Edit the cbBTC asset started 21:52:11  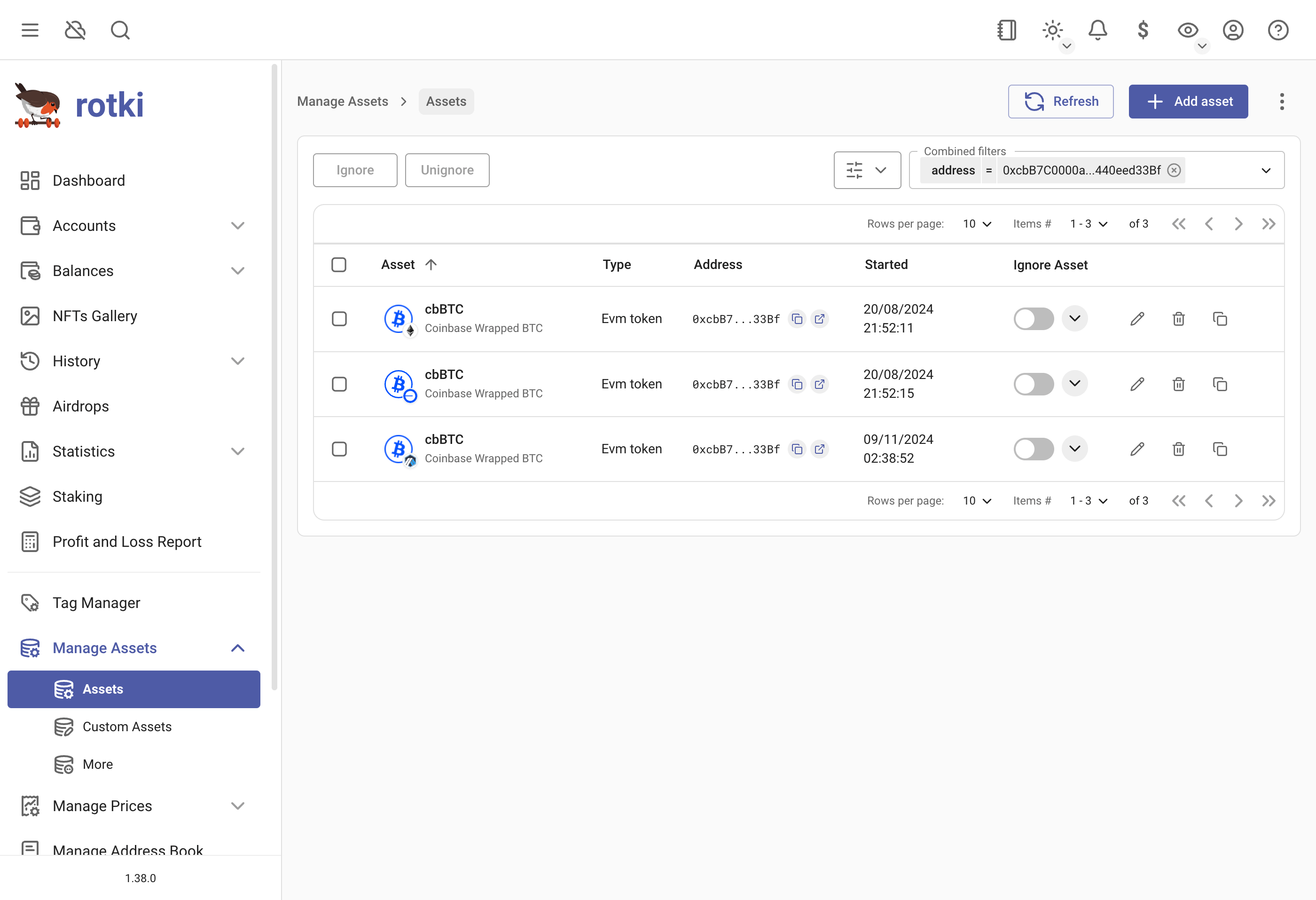[1137, 319]
